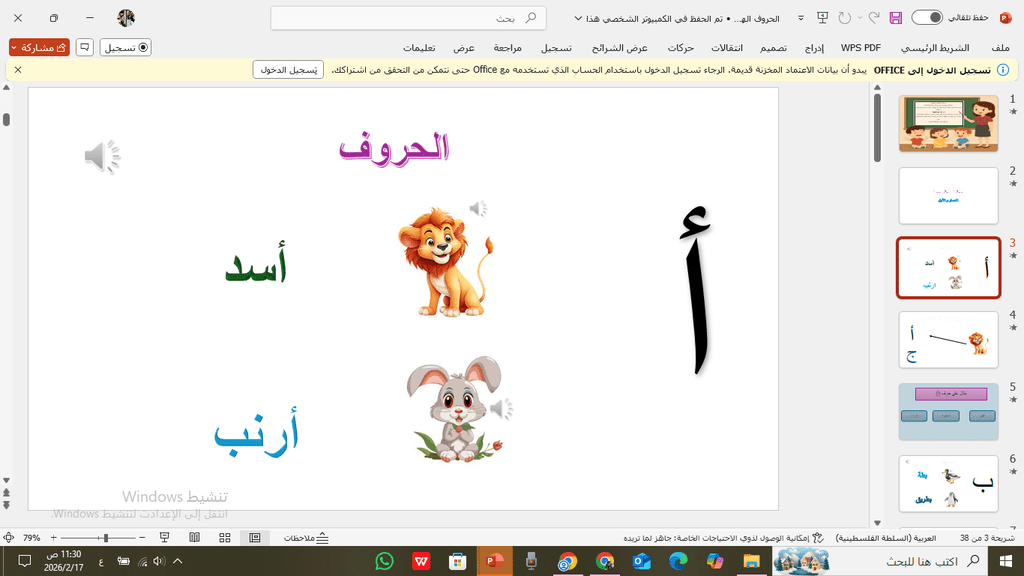Image resolution: width=1024 pixels, height=576 pixels.
Task: Open the notification center on taskbar
Action: [x=24, y=561]
